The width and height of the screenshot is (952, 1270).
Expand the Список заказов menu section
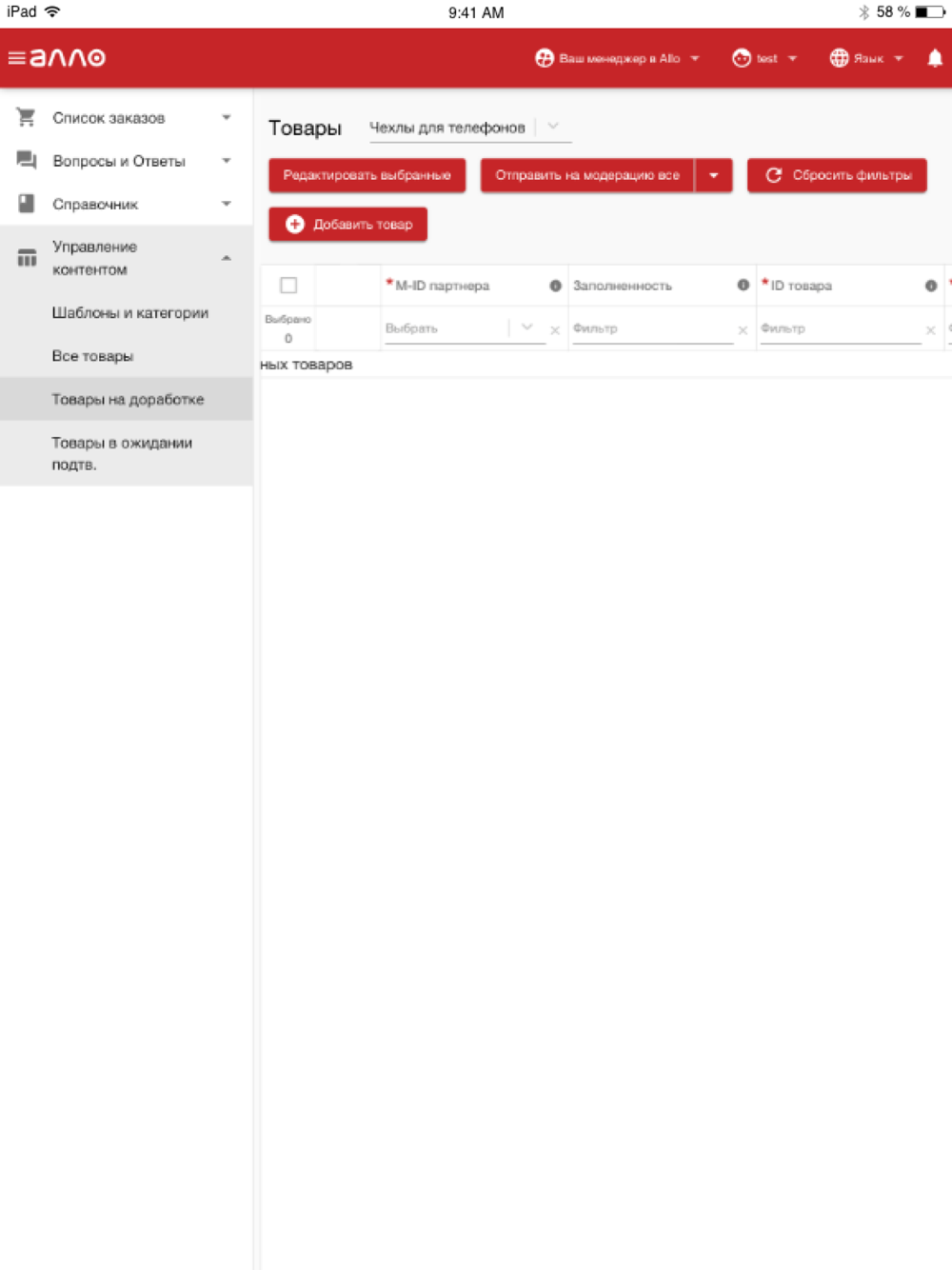[226, 118]
